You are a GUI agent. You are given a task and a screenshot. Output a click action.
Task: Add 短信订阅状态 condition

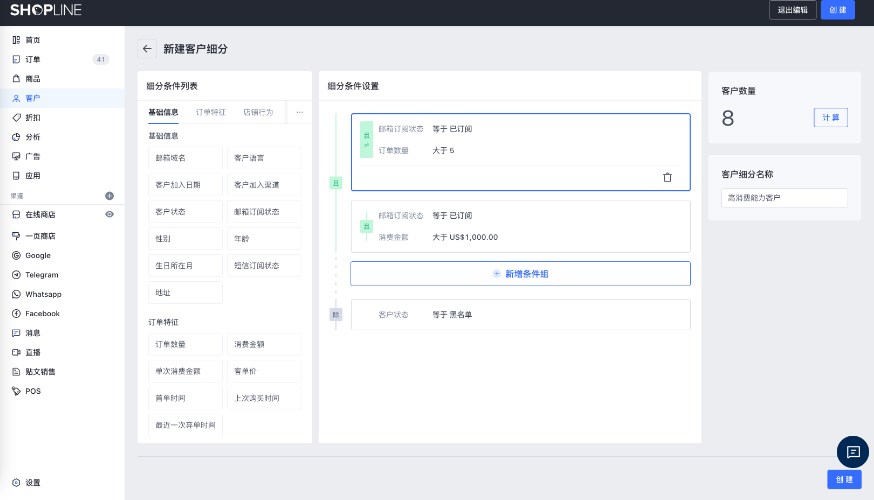264,266
